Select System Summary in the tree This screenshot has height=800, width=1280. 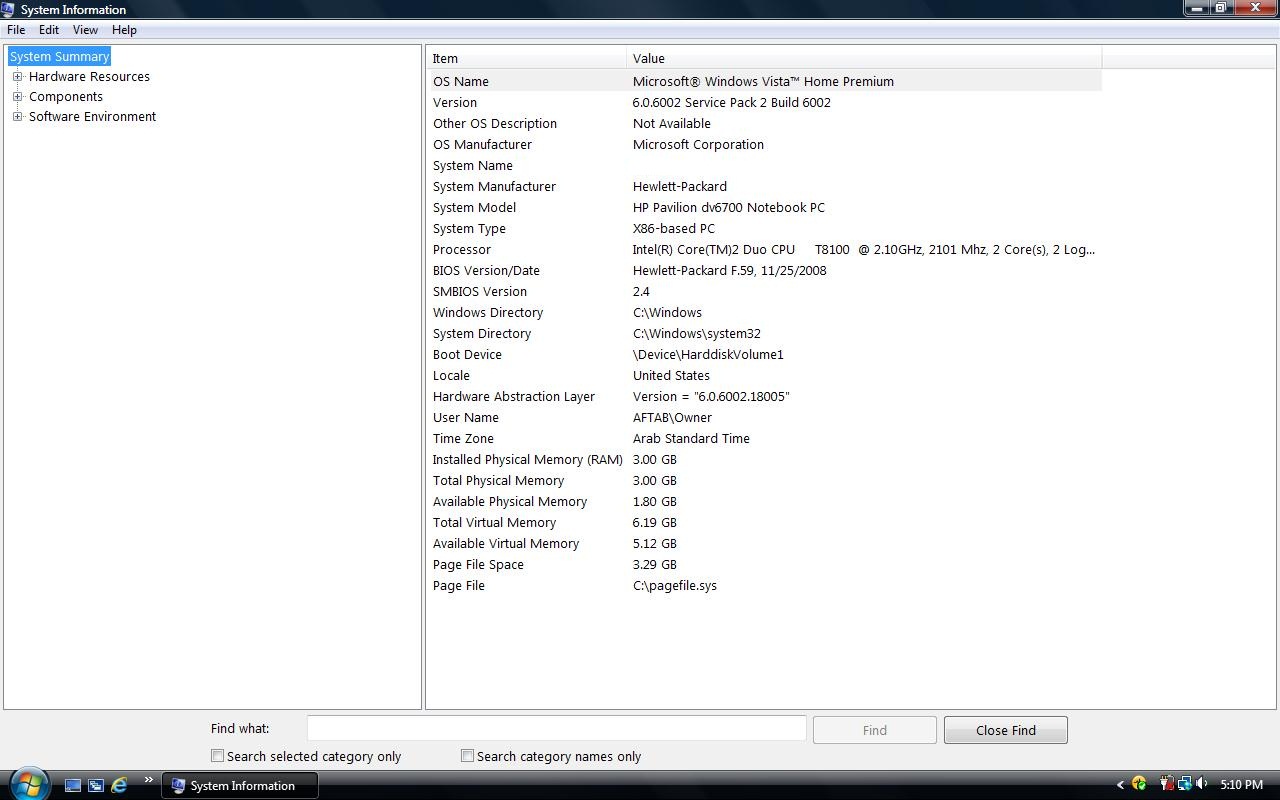(59, 56)
